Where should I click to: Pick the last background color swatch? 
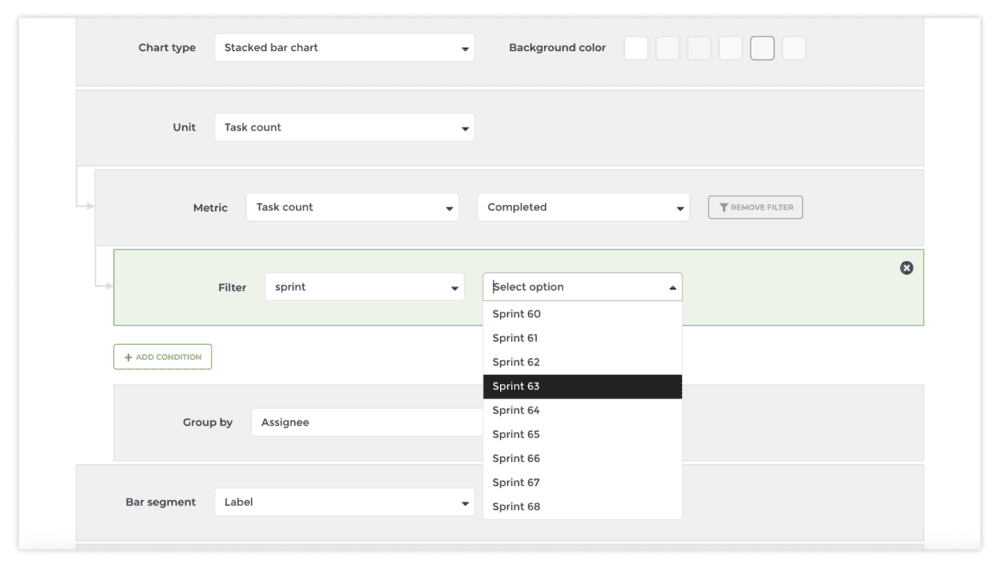tap(794, 48)
